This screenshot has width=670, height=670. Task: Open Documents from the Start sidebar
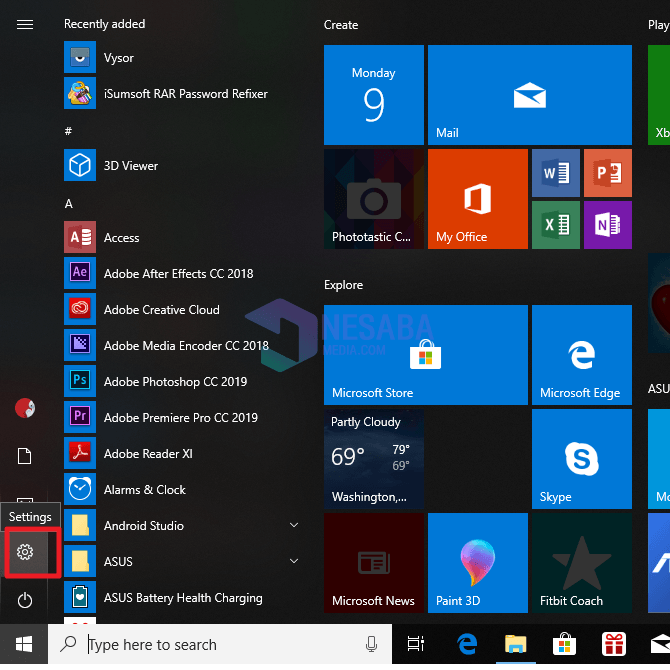point(24,456)
